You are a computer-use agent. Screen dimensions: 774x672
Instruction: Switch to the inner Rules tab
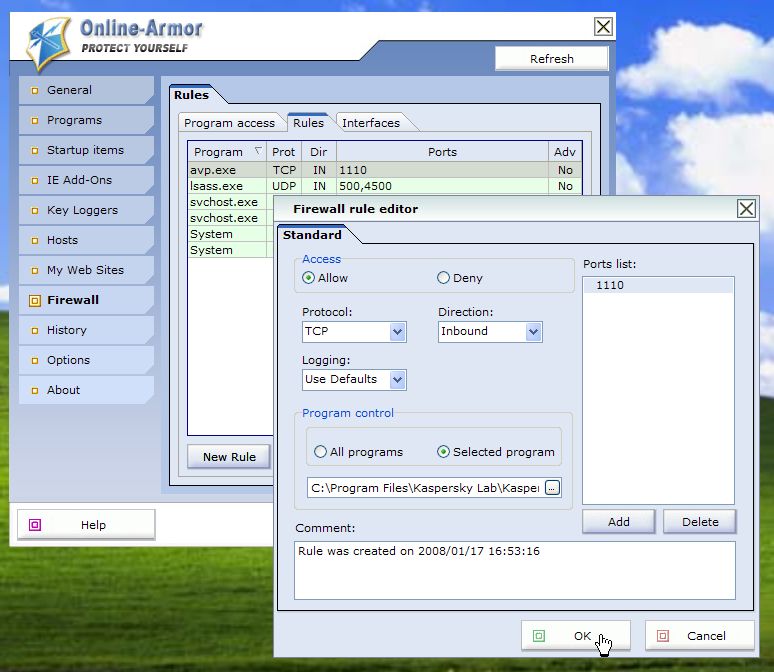pyautogui.click(x=309, y=123)
